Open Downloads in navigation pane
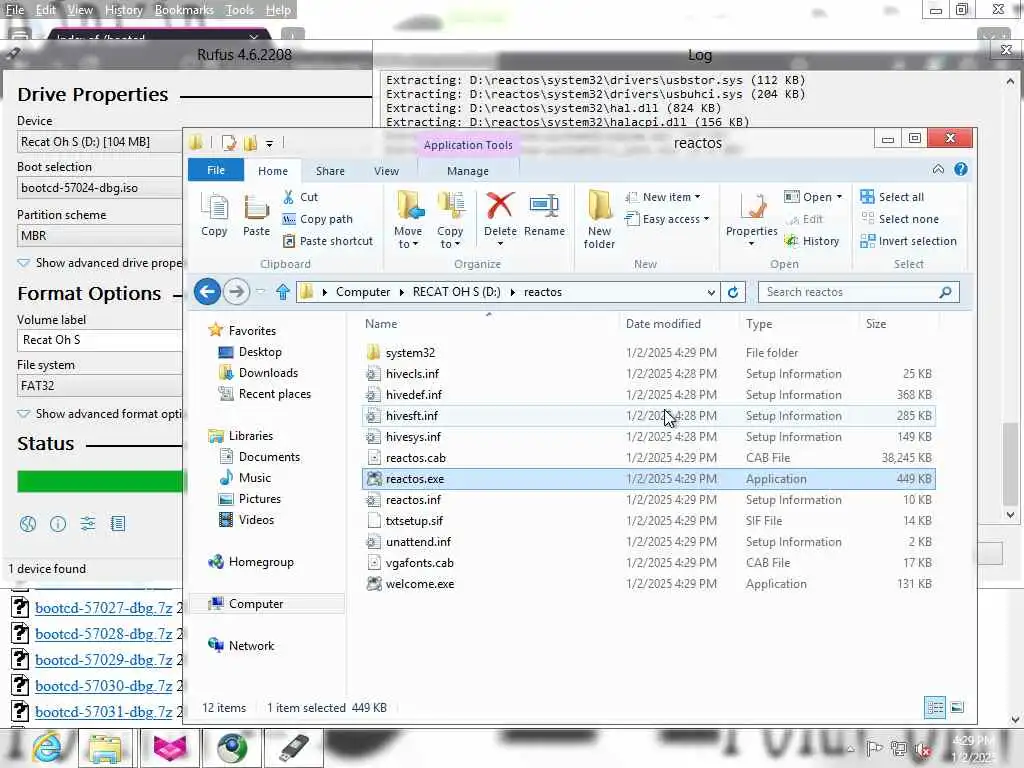This screenshot has width=1024, height=768. point(259,373)
